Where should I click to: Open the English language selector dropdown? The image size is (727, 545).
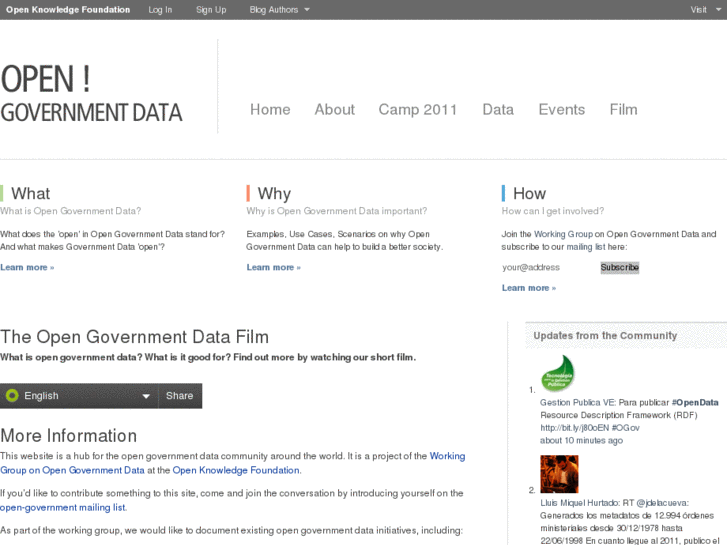pos(80,396)
